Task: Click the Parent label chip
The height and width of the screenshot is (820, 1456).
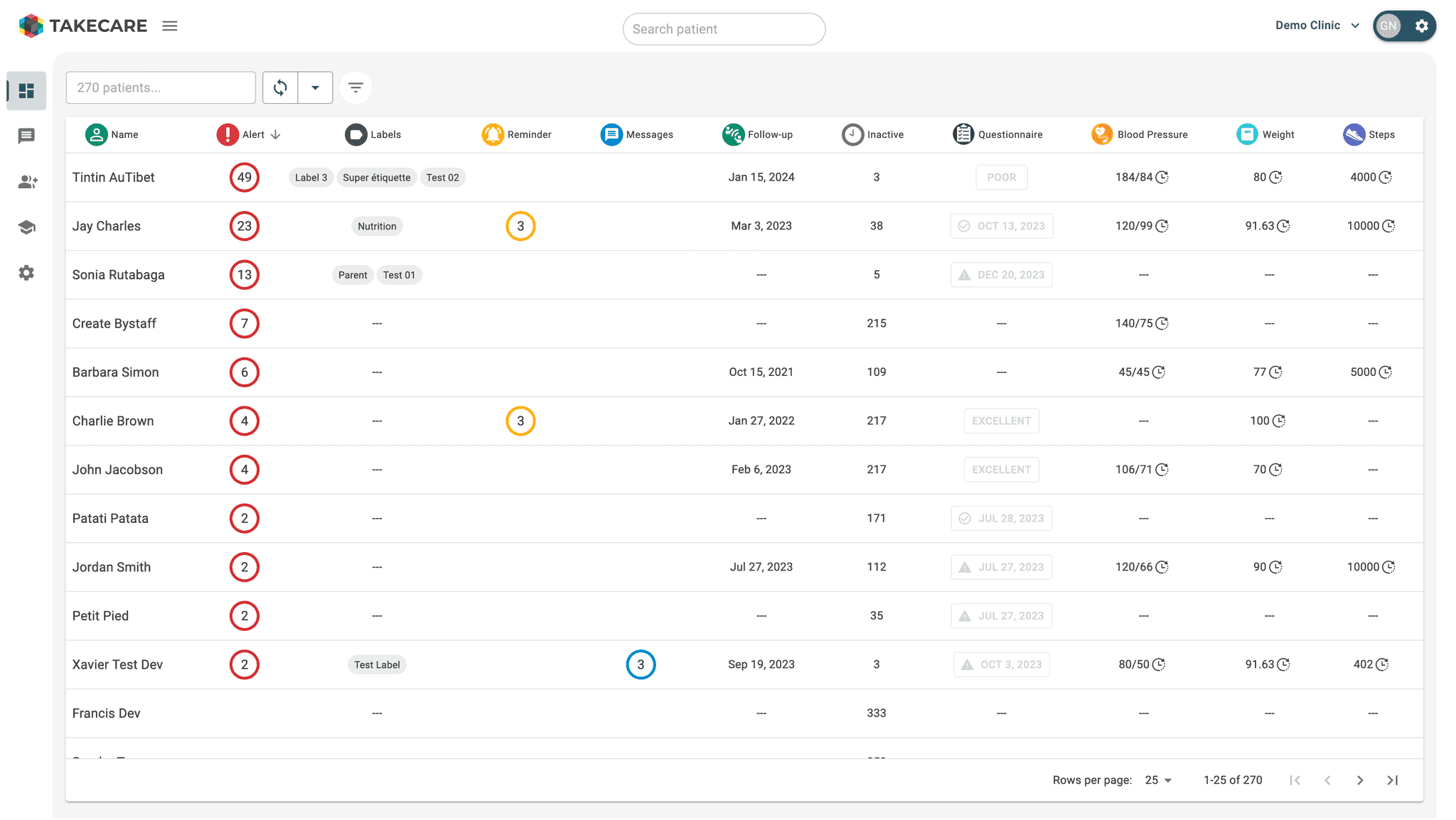Action: 353,275
